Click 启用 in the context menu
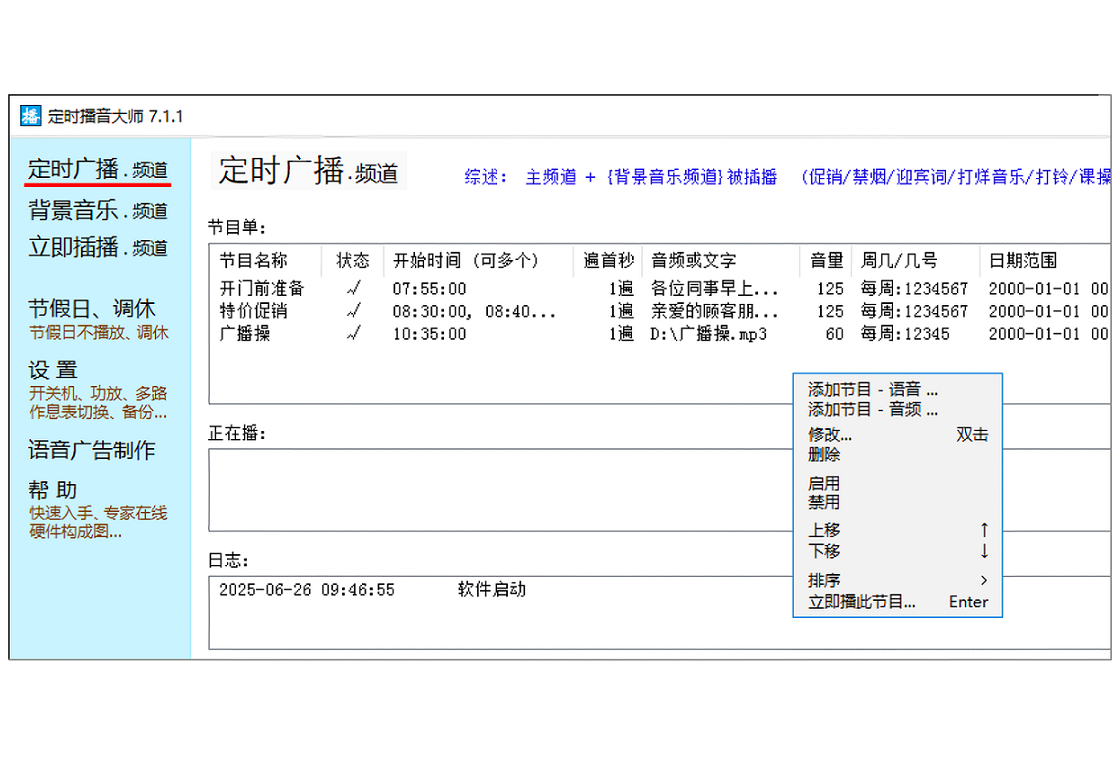Viewport: 1120px width, 760px height. coord(824,483)
